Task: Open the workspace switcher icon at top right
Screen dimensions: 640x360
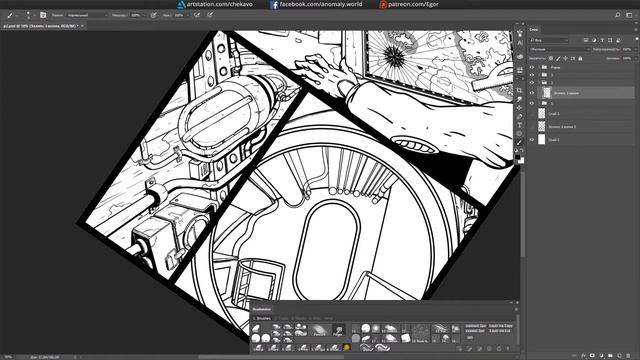Action: pos(629,15)
